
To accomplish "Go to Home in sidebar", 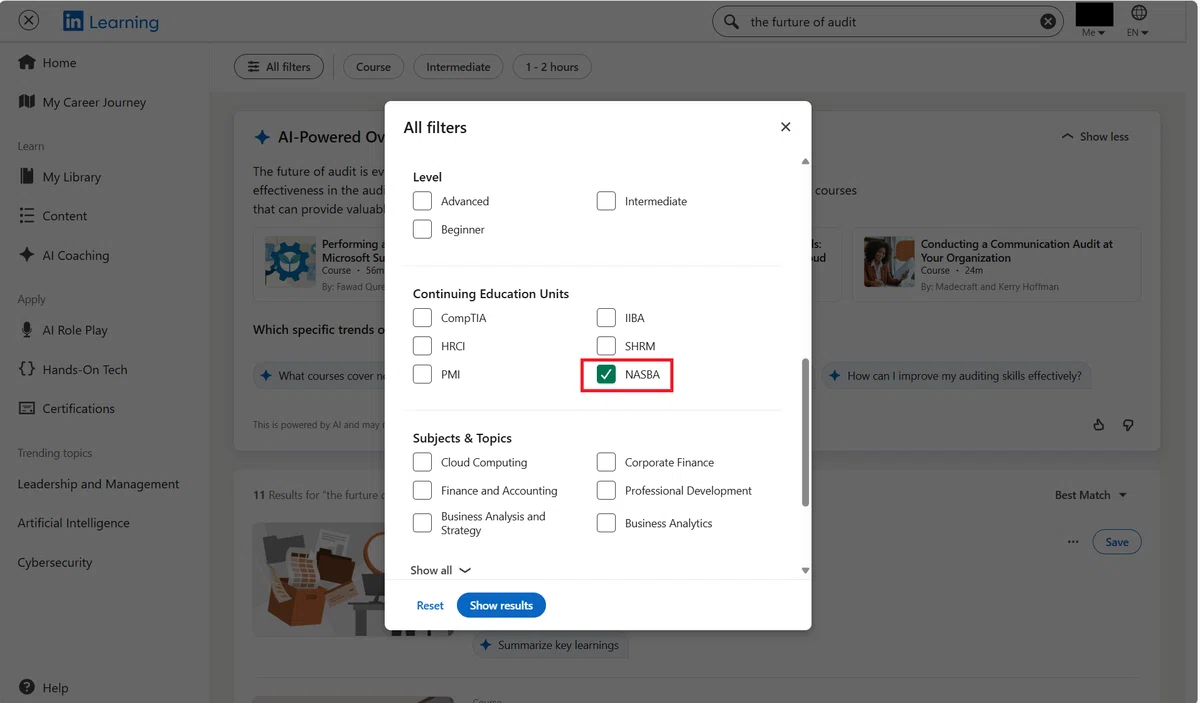I will (48, 62).
